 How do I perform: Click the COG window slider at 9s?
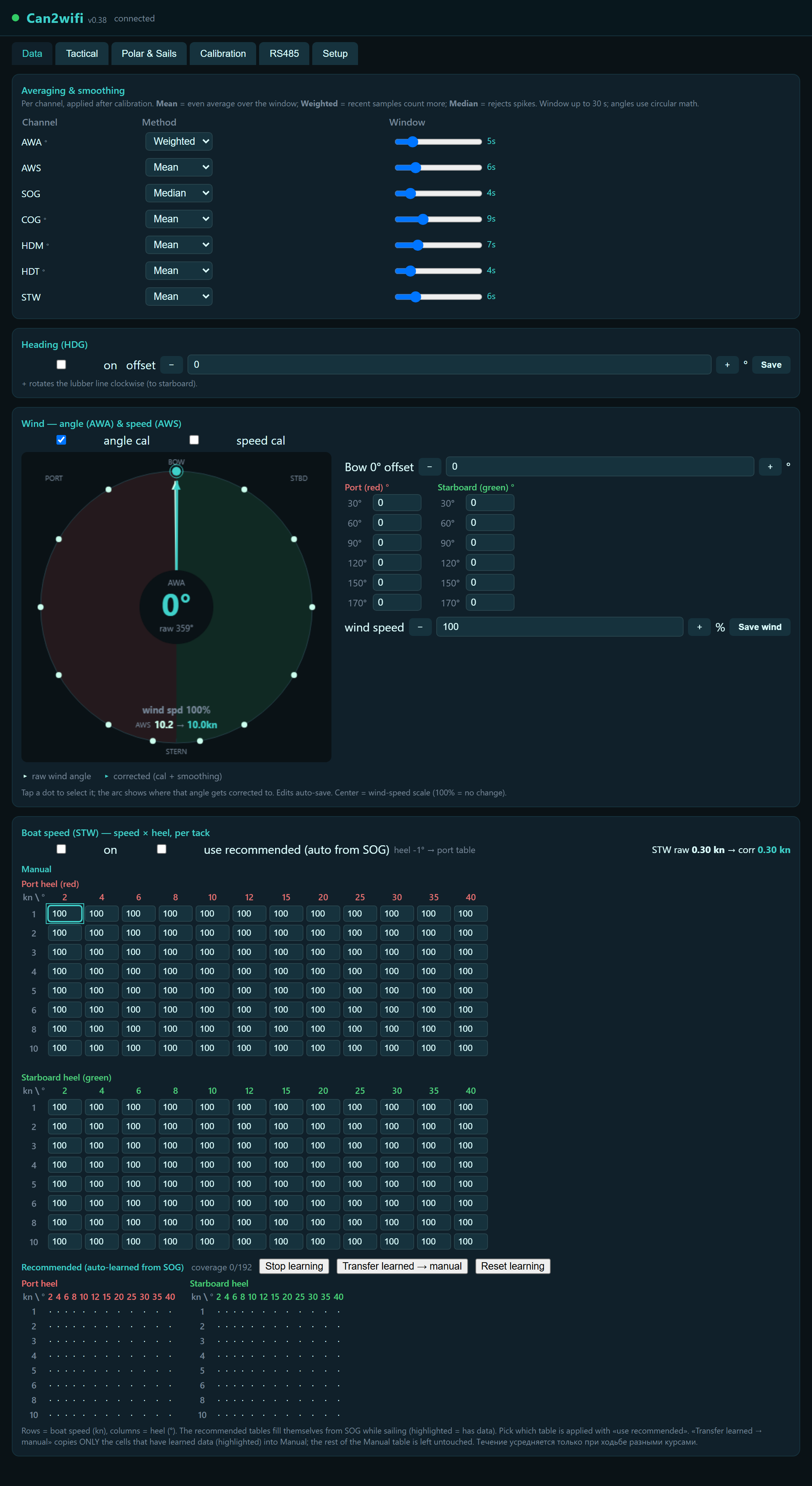[x=438, y=219]
